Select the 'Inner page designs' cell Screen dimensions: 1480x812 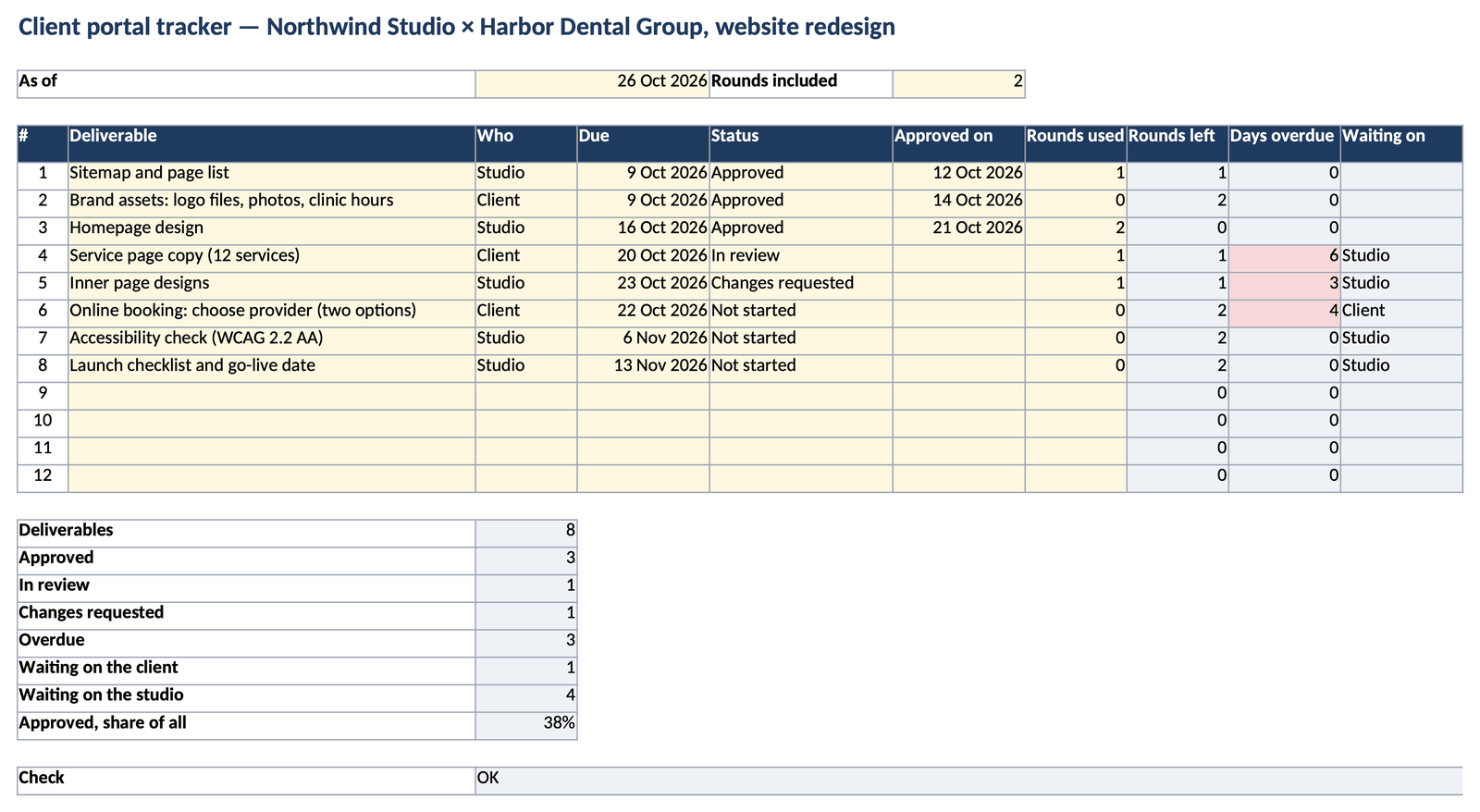(x=272, y=287)
